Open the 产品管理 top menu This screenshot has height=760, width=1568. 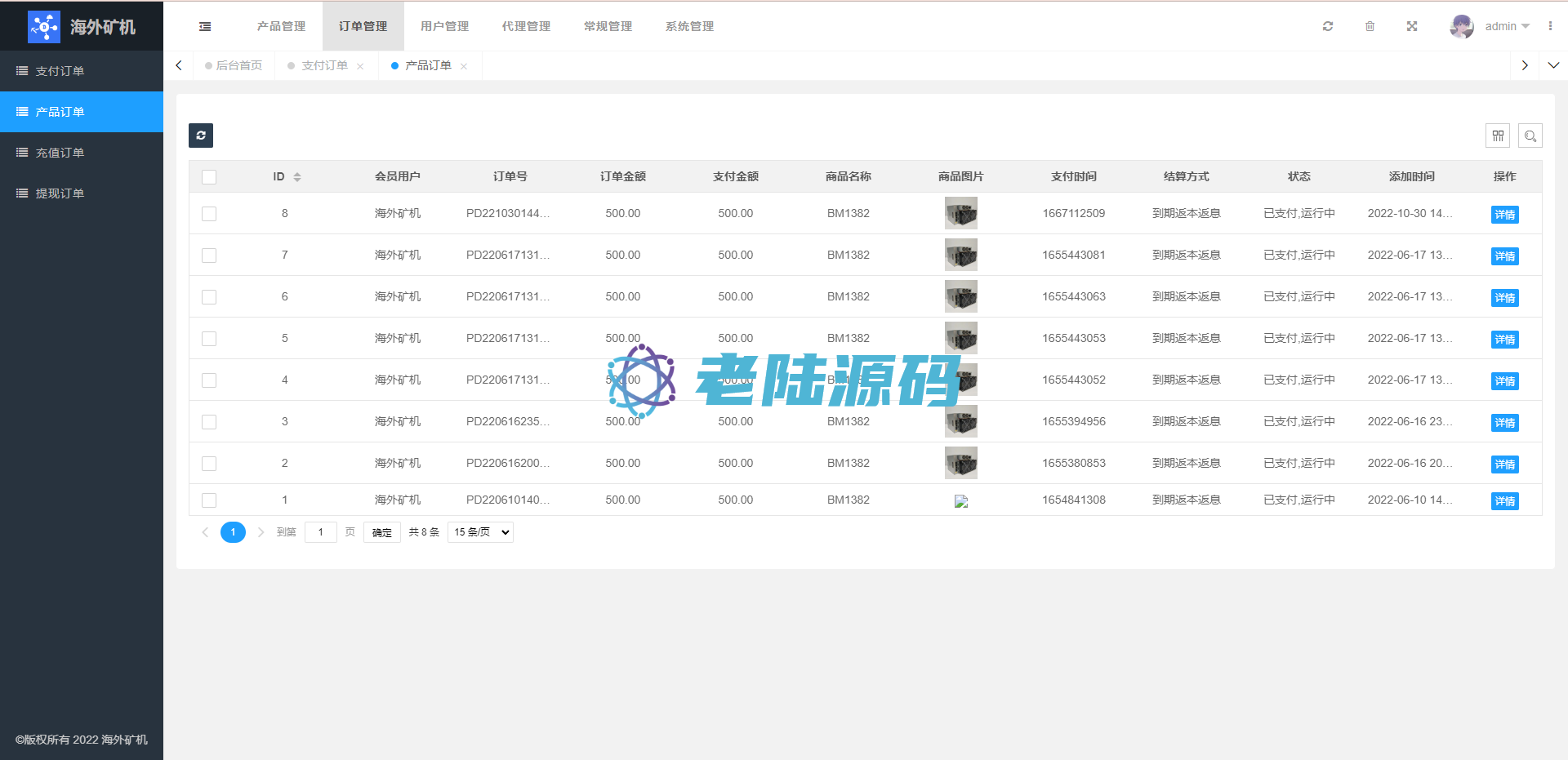281,26
